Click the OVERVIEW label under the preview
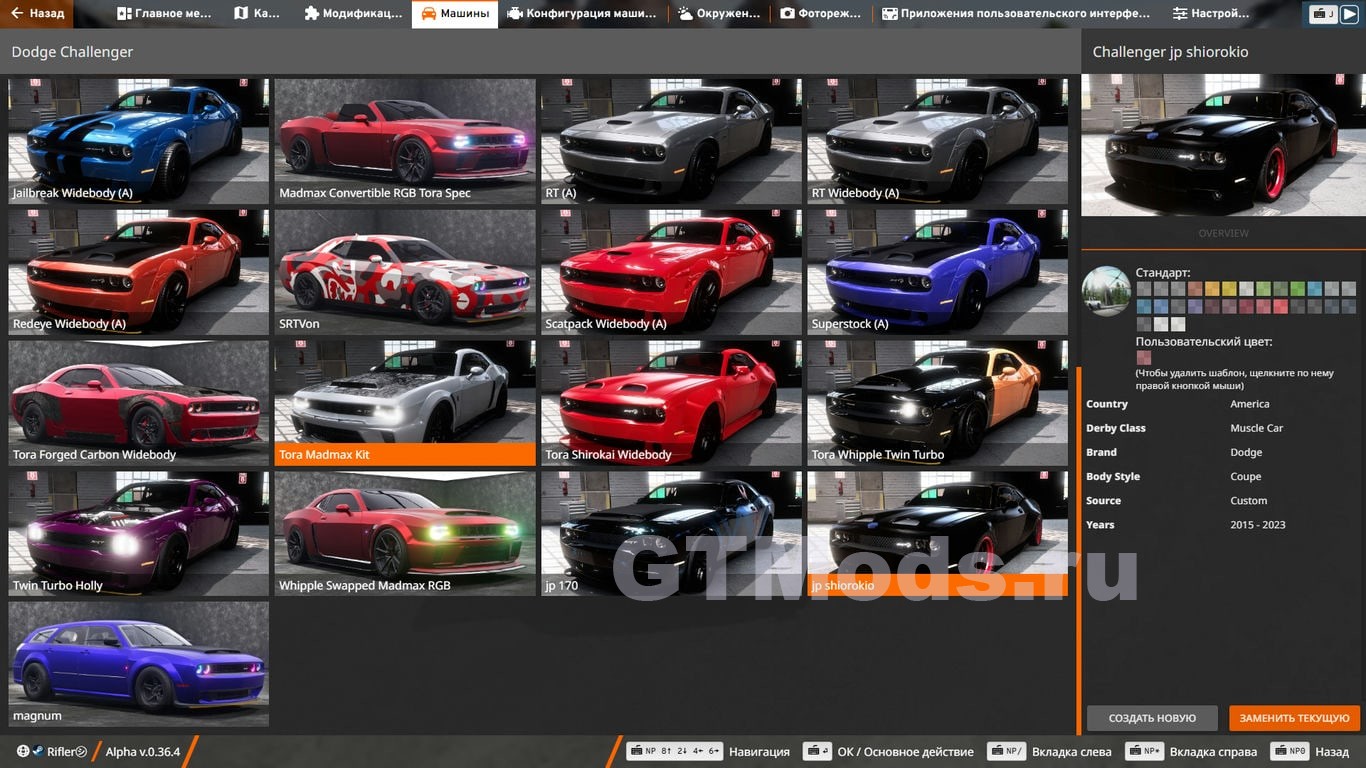Image resolution: width=1366 pixels, height=768 pixels. [x=1223, y=233]
